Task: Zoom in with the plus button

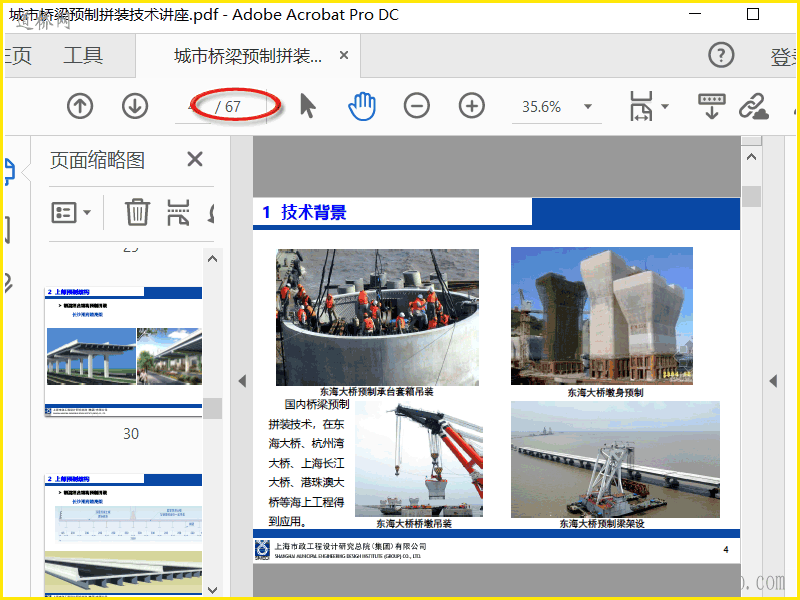Action: [x=472, y=106]
